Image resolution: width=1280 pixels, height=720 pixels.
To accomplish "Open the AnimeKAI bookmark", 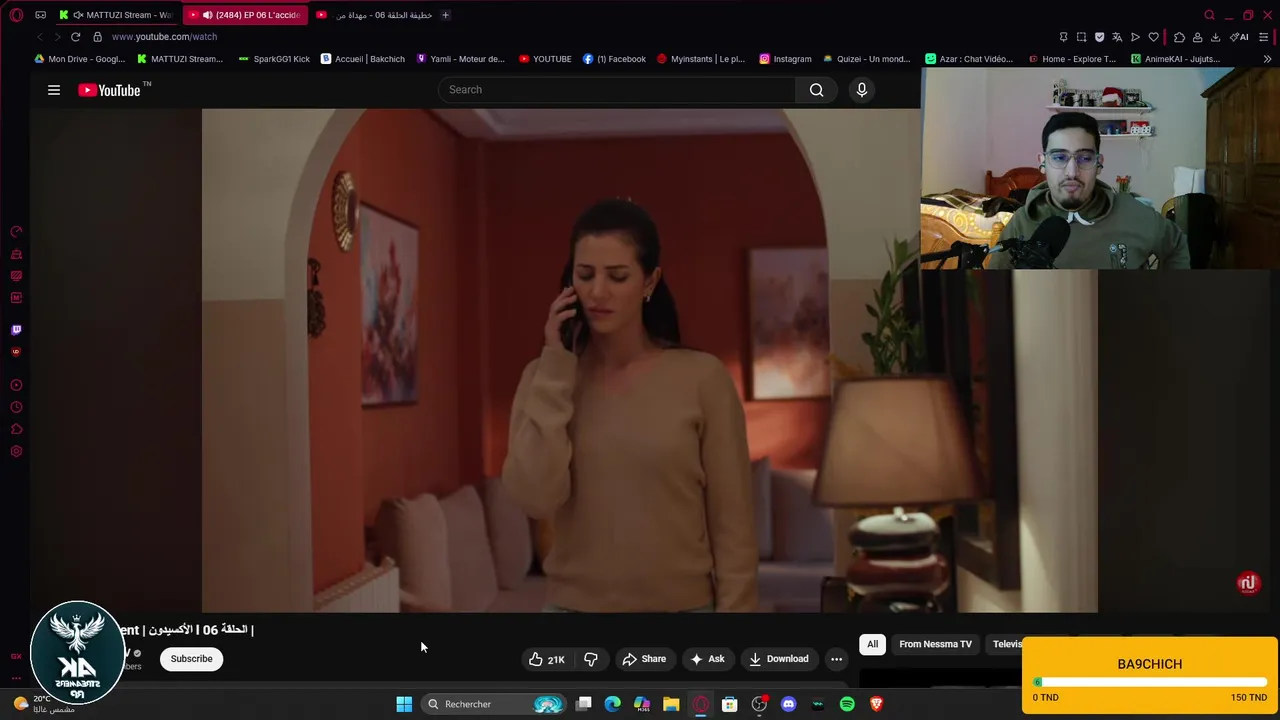I will pos(1175,59).
